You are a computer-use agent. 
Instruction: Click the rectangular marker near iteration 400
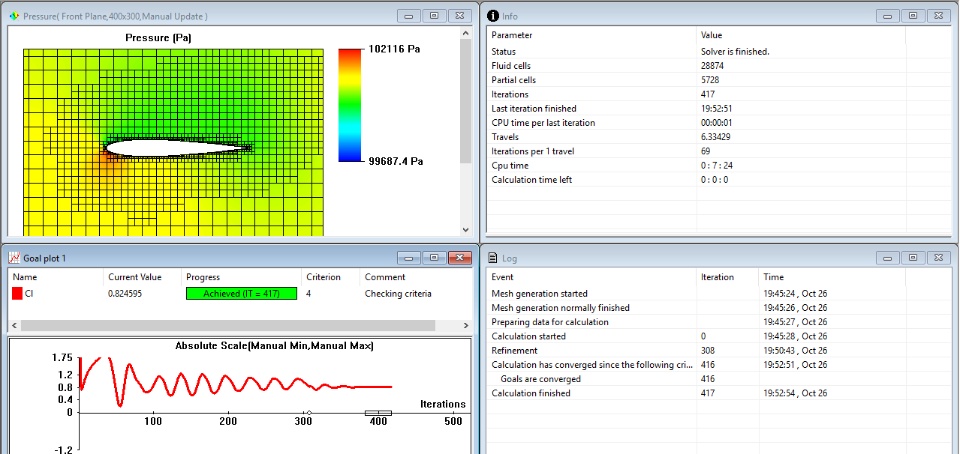(x=378, y=412)
